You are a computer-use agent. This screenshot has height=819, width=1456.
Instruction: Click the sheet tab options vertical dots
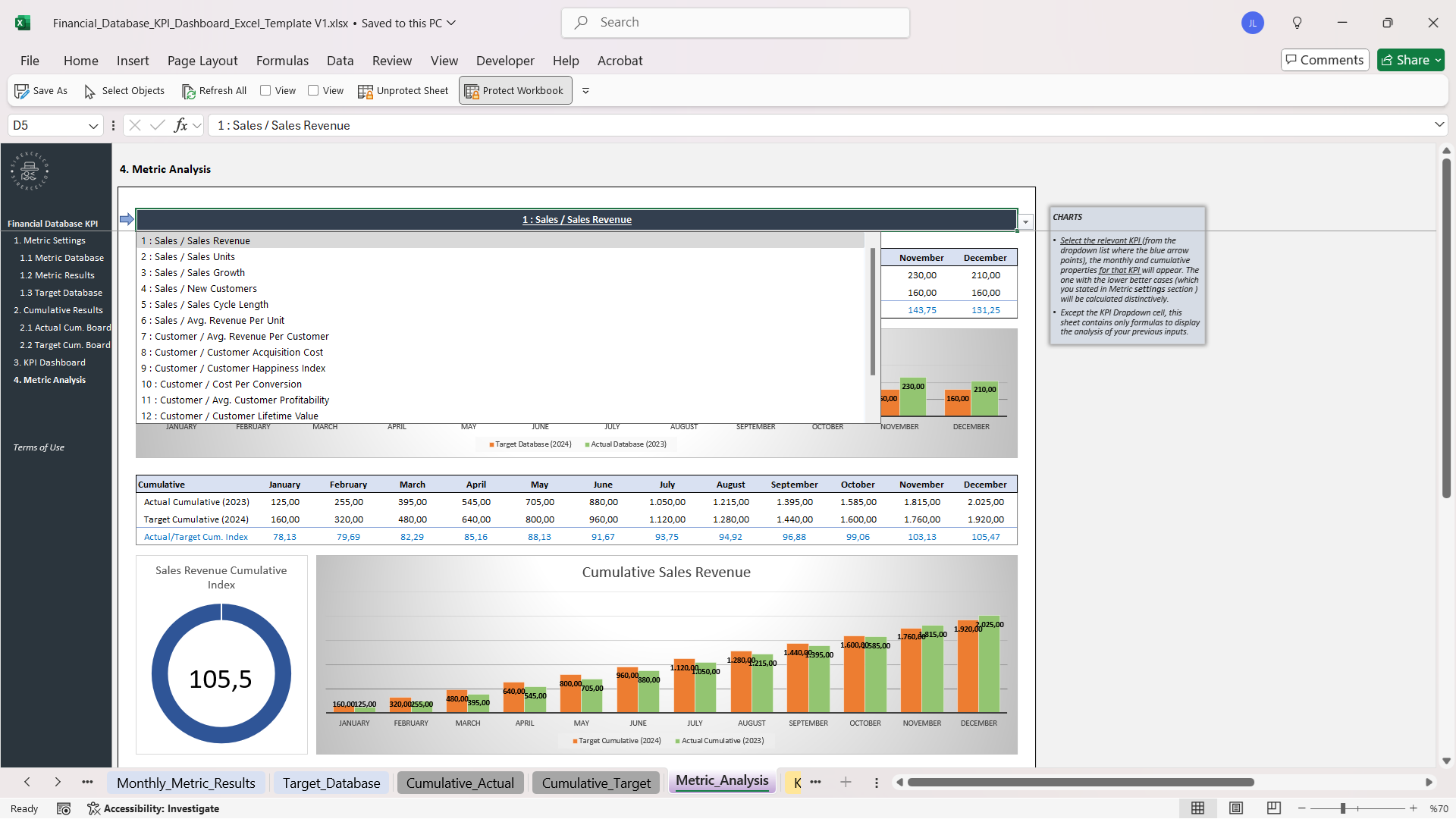pyautogui.click(x=877, y=783)
